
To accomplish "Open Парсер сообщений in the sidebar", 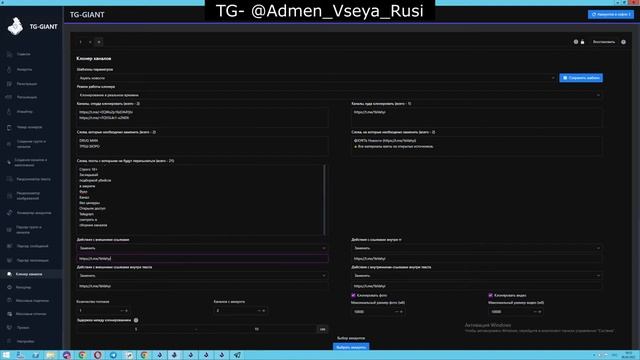I will point(32,246).
